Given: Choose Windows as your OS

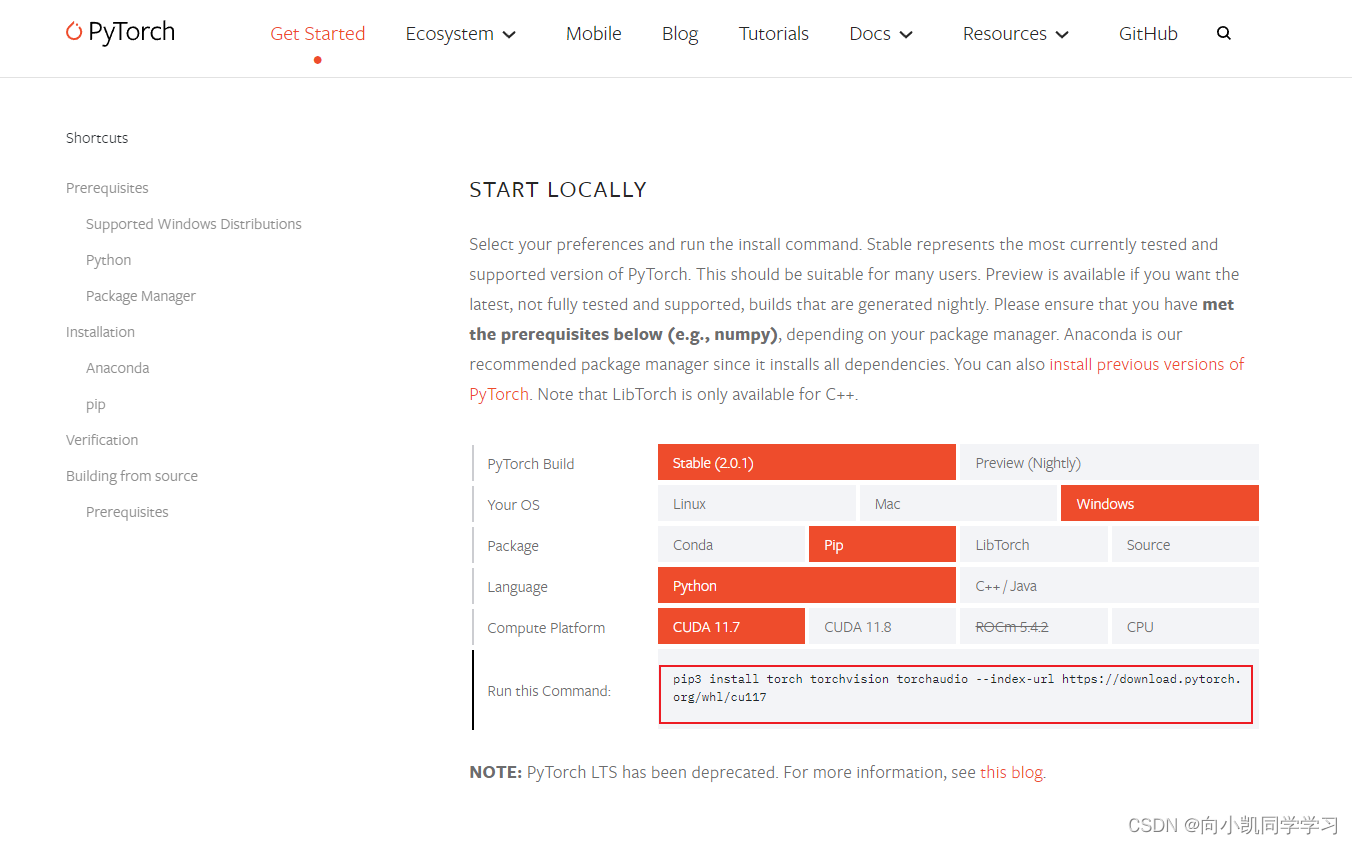Looking at the screenshot, I should click(1160, 504).
